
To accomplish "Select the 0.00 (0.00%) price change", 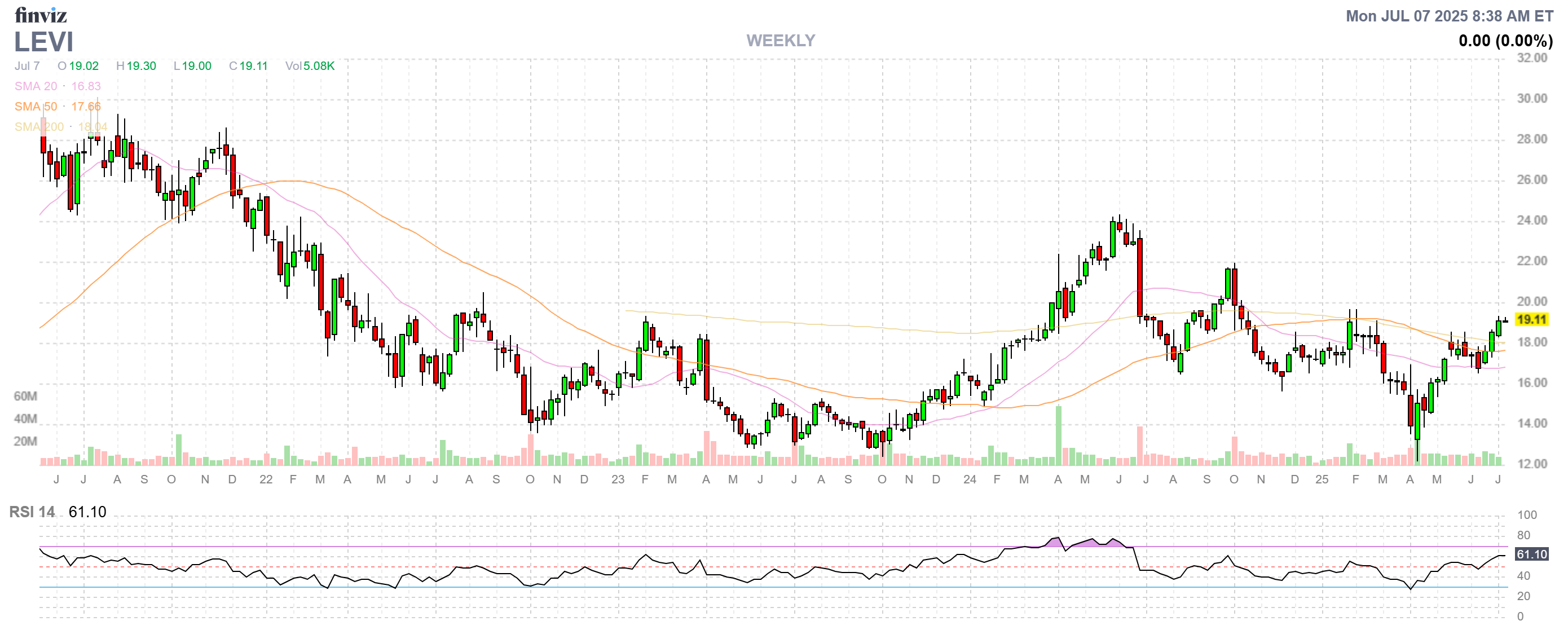I will (x=1505, y=41).
